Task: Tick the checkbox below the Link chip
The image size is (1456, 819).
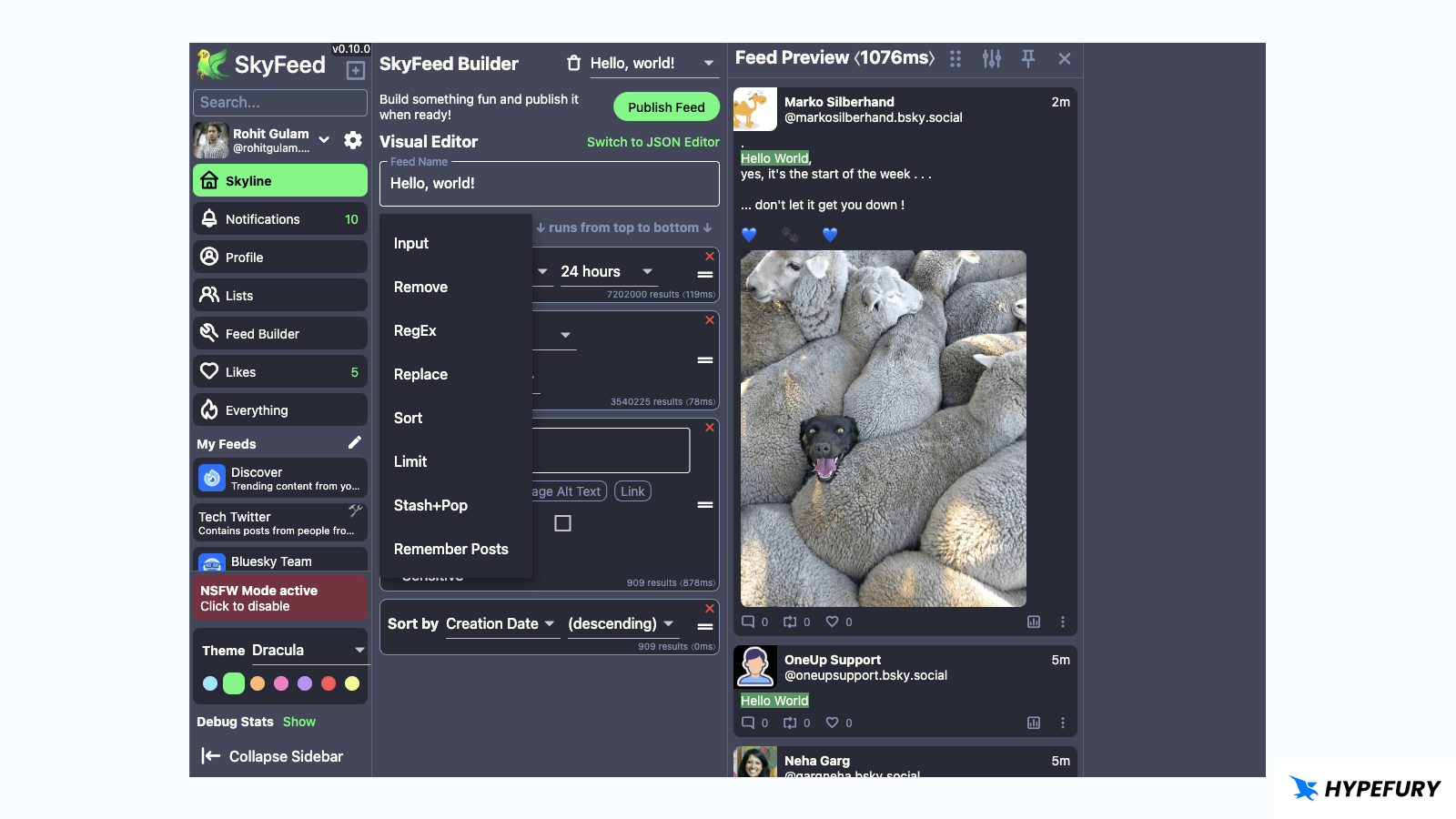Action: click(x=563, y=523)
